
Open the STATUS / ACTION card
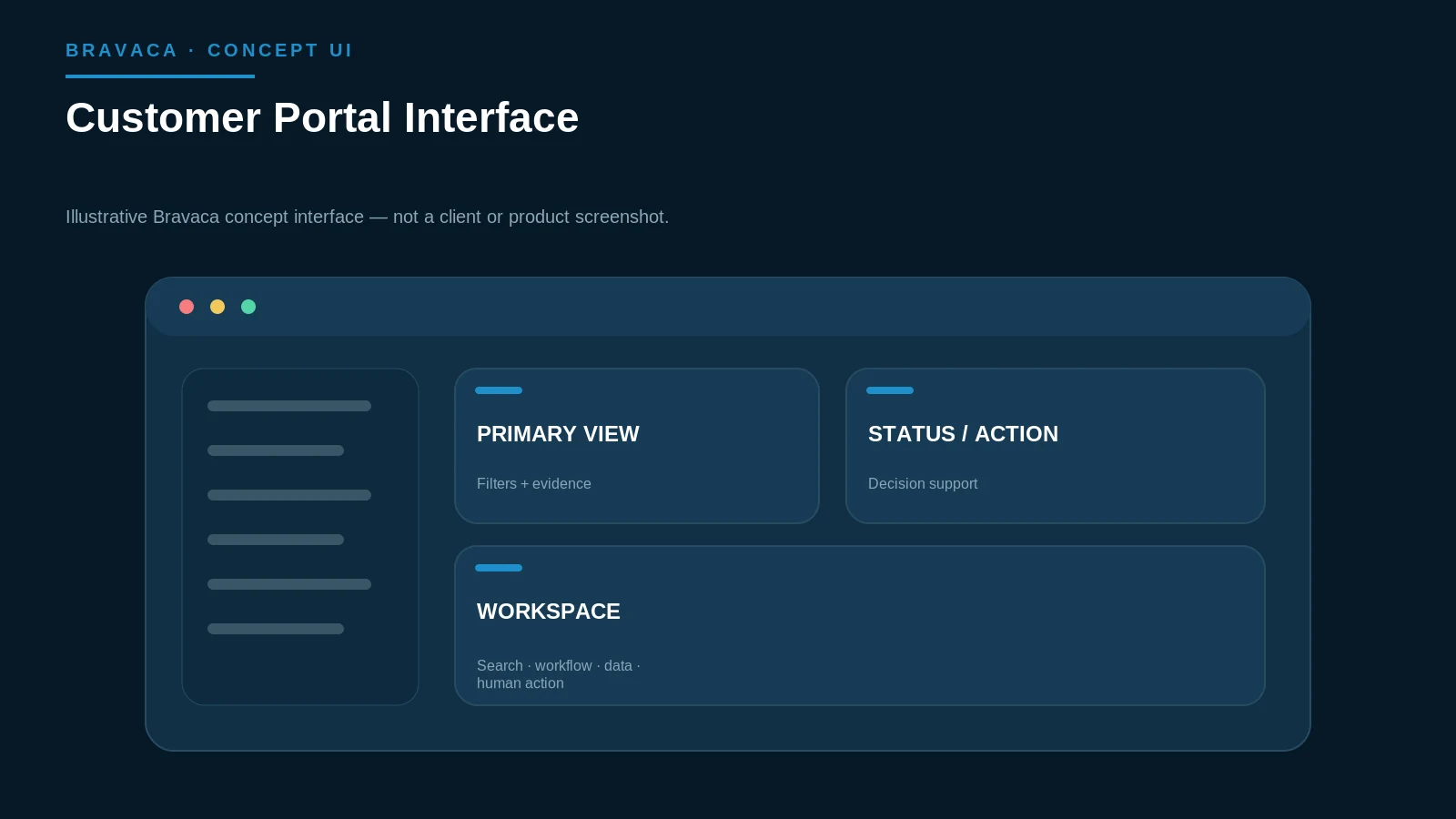coord(1056,446)
